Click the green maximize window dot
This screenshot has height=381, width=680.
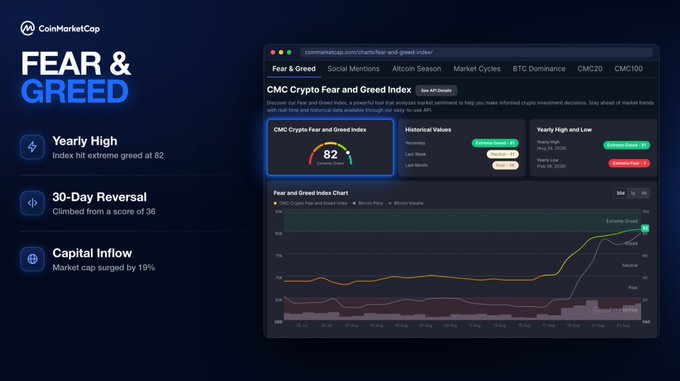click(289, 52)
